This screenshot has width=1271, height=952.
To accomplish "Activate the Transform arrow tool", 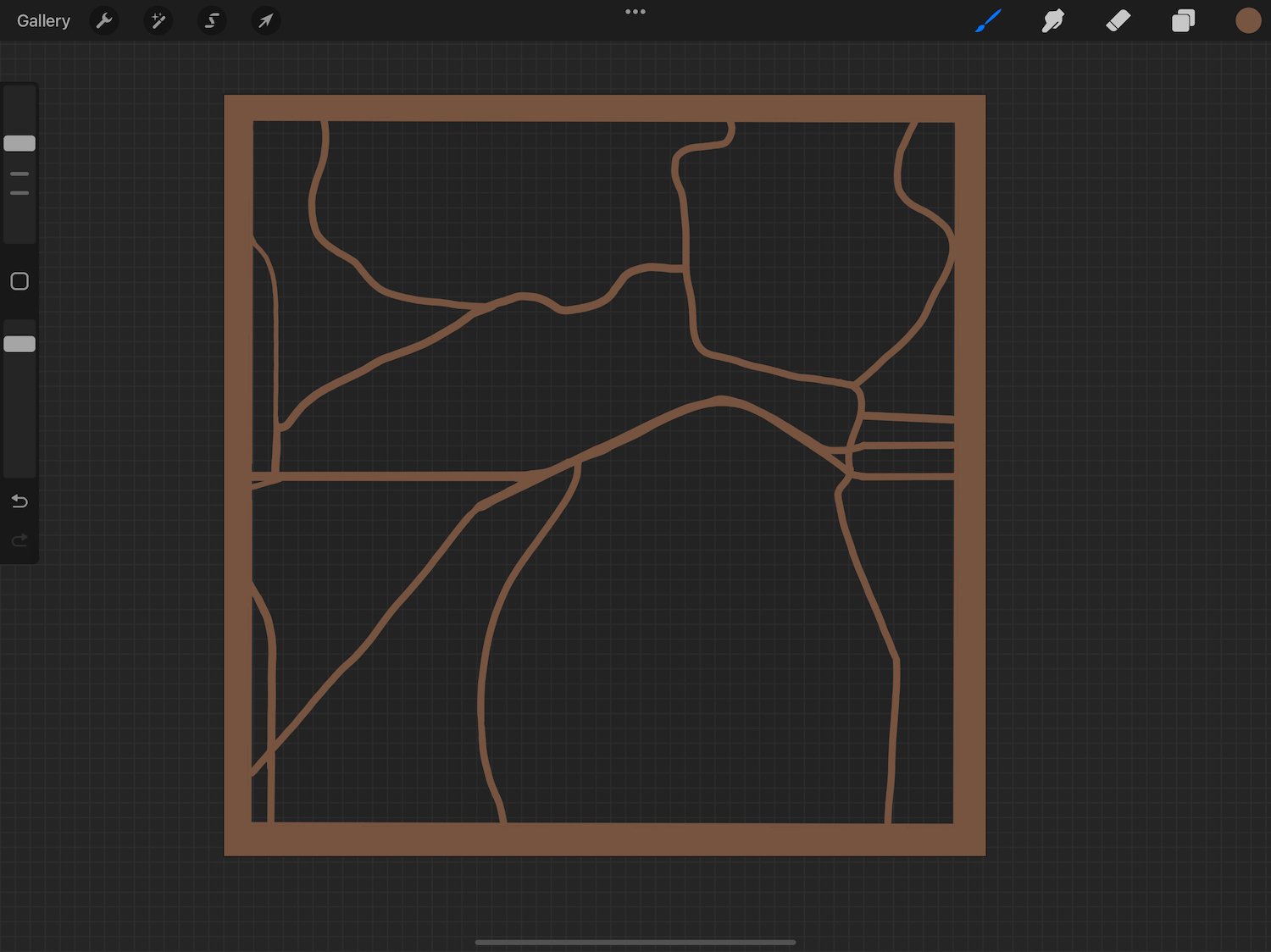I will click(x=265, y=20).
